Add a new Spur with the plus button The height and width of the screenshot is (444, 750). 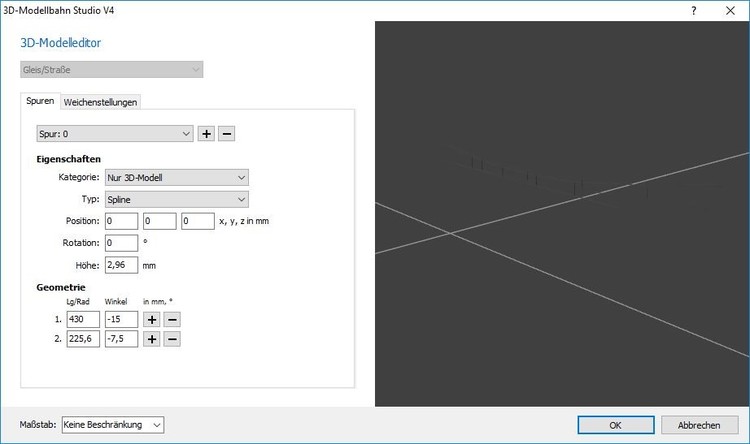tap(206, 134)
